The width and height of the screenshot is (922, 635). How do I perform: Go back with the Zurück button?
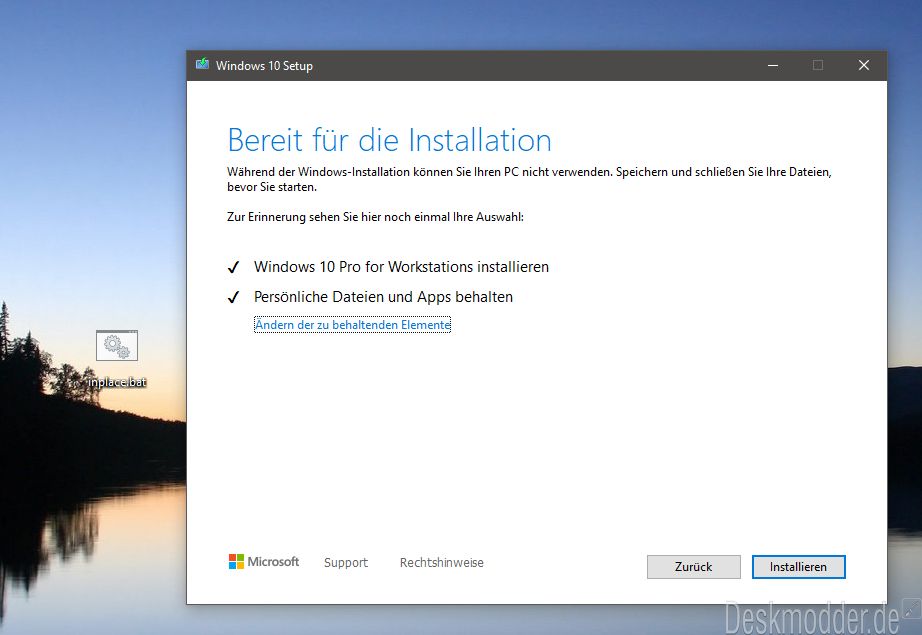click(x=694, y=567)
